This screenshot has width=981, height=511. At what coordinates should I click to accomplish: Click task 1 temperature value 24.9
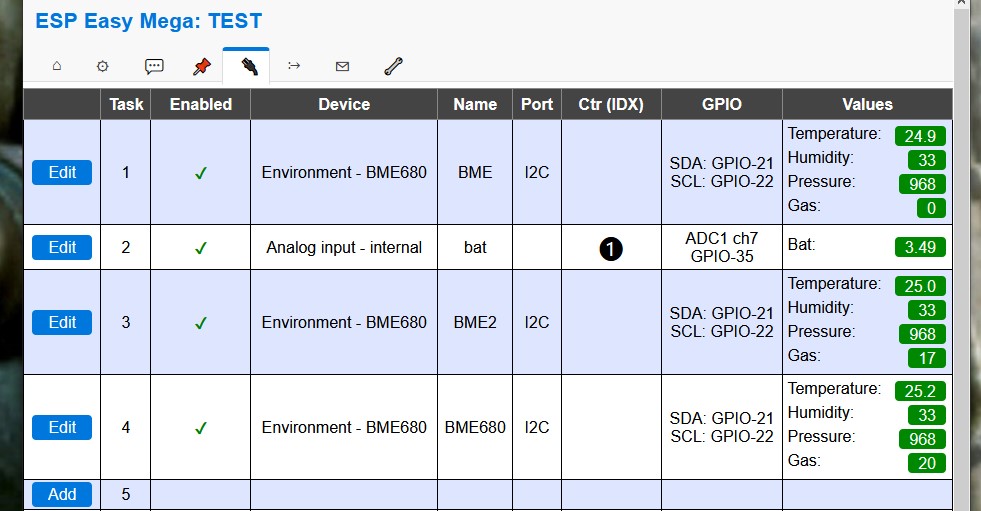[920, 136]
